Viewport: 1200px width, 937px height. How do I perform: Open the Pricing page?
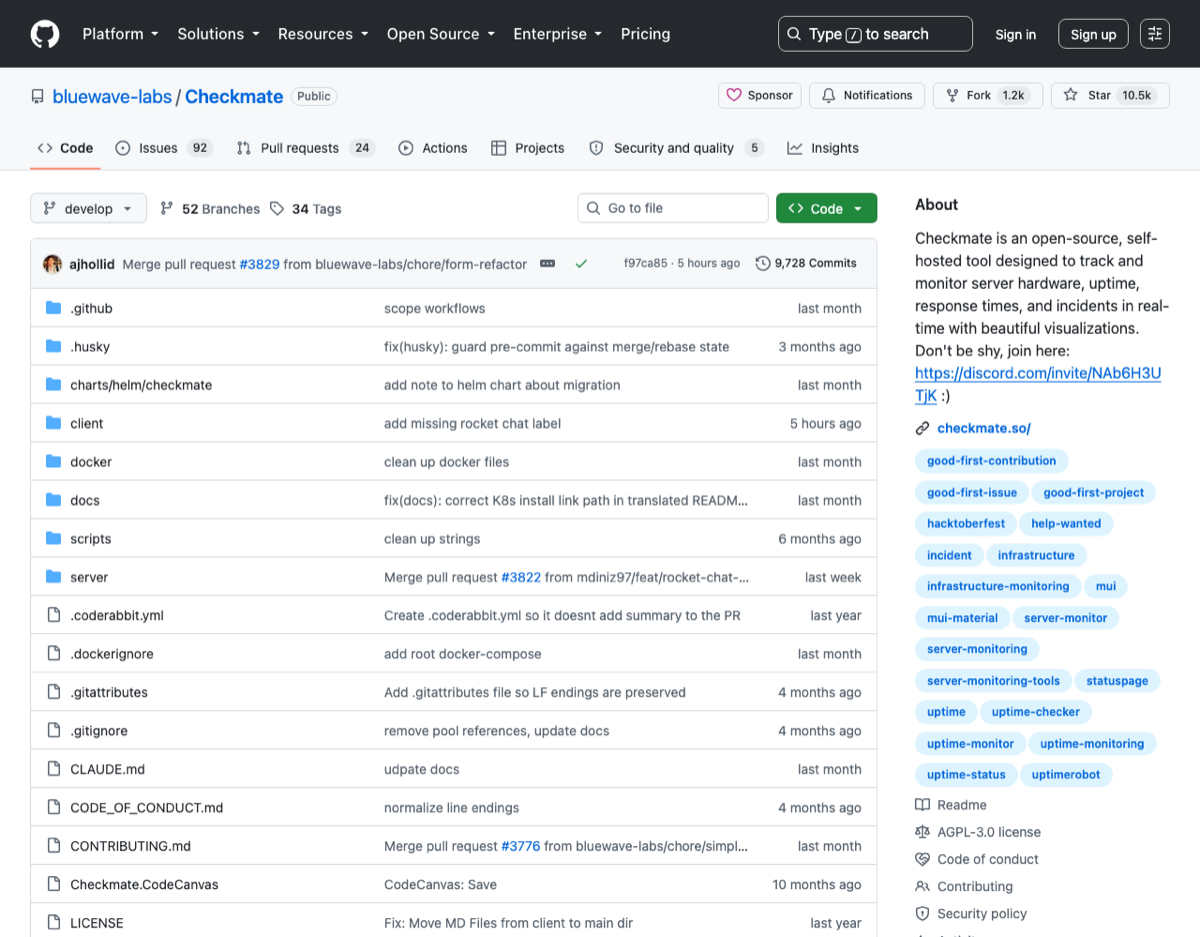[x=645, y=34]
